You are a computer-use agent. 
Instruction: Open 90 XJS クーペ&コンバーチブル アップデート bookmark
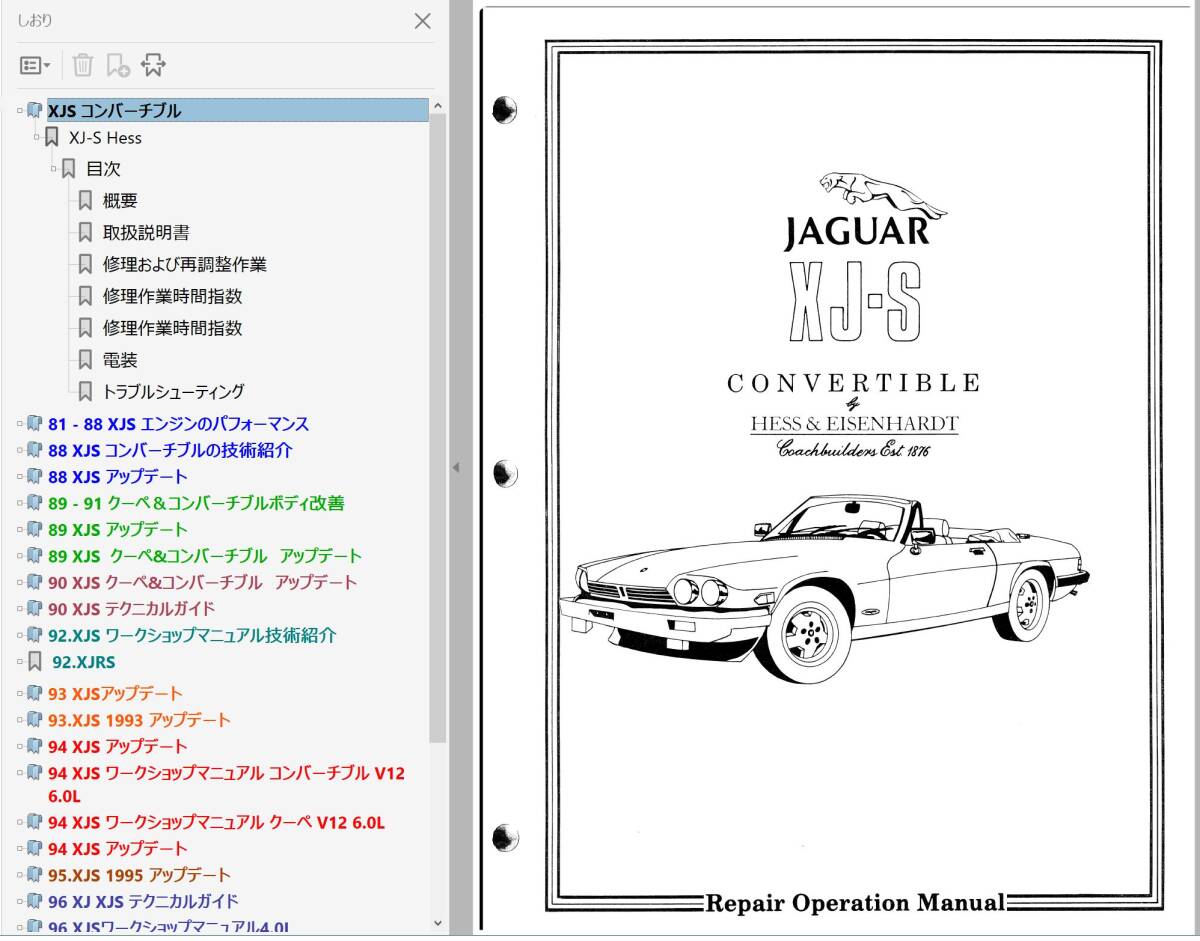pos(202,582)
